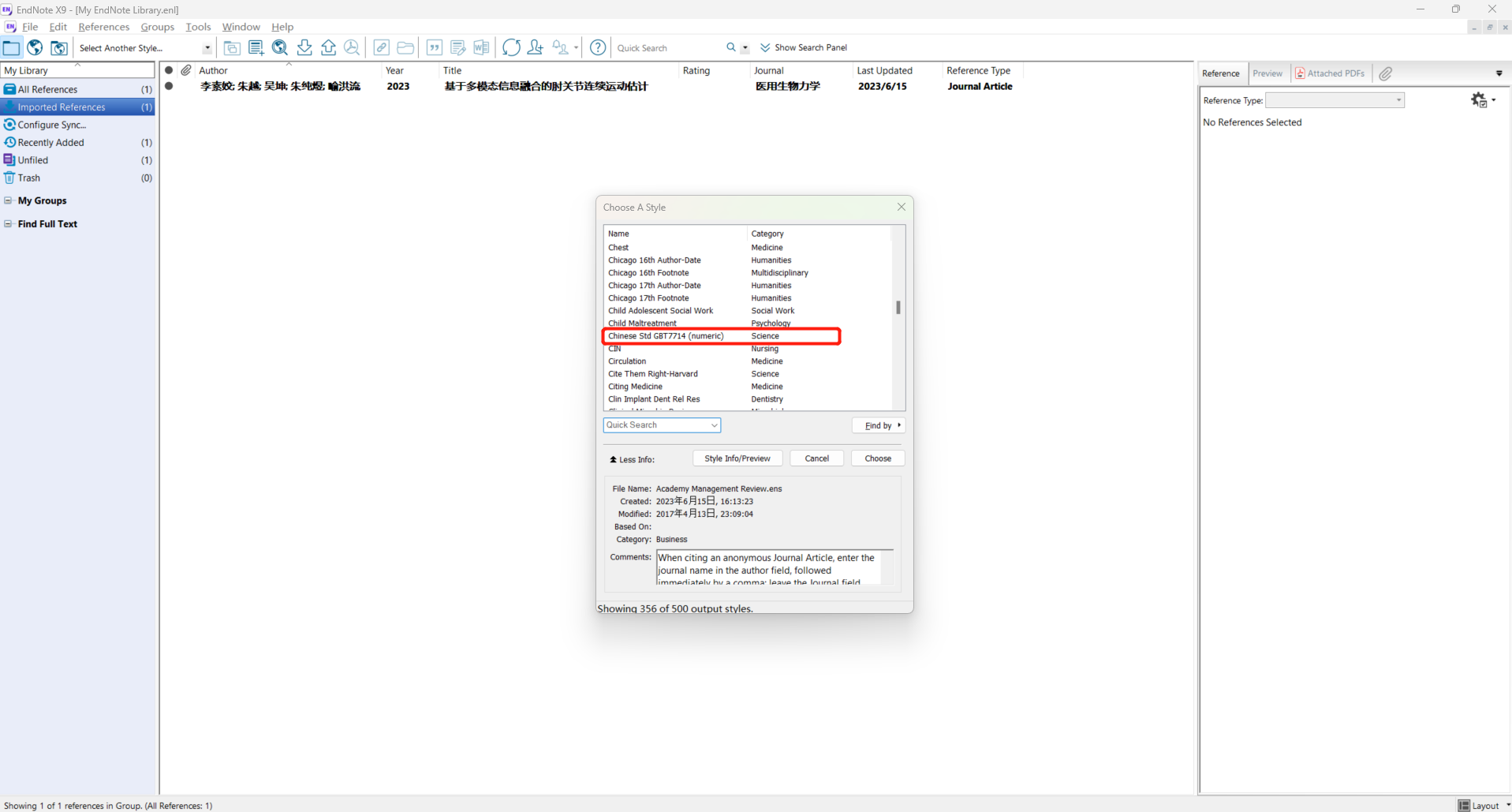
Task: Click the Insert Citation quote icon
Action: (435, 47)
